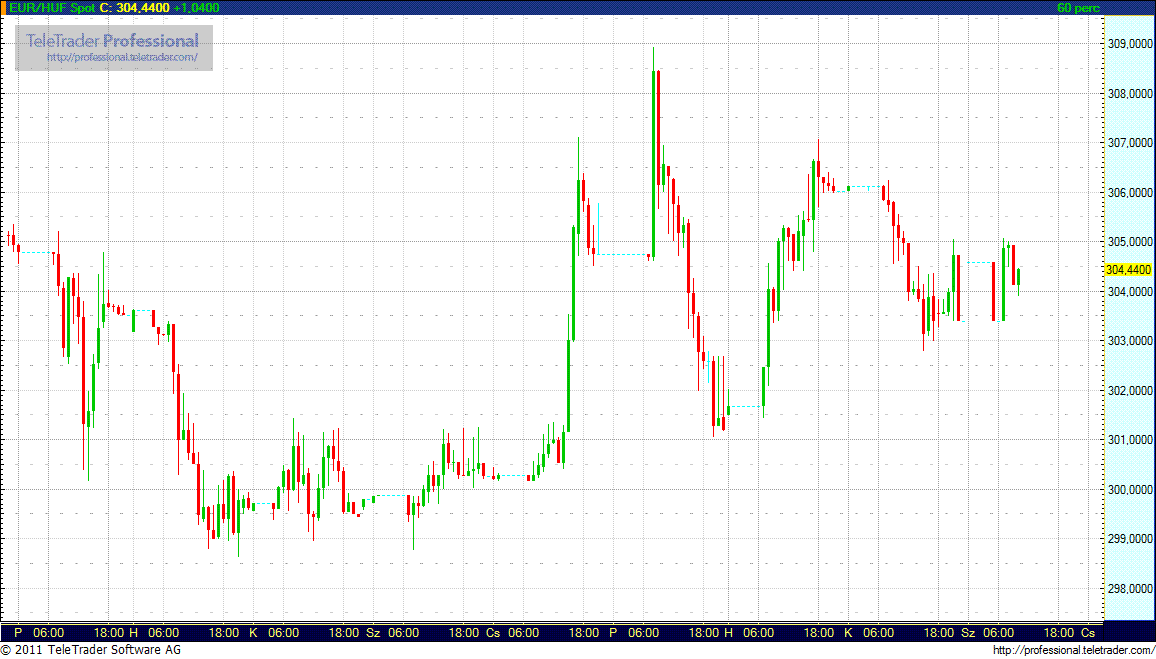Select the 306,0000 level on price axis

1128,193
